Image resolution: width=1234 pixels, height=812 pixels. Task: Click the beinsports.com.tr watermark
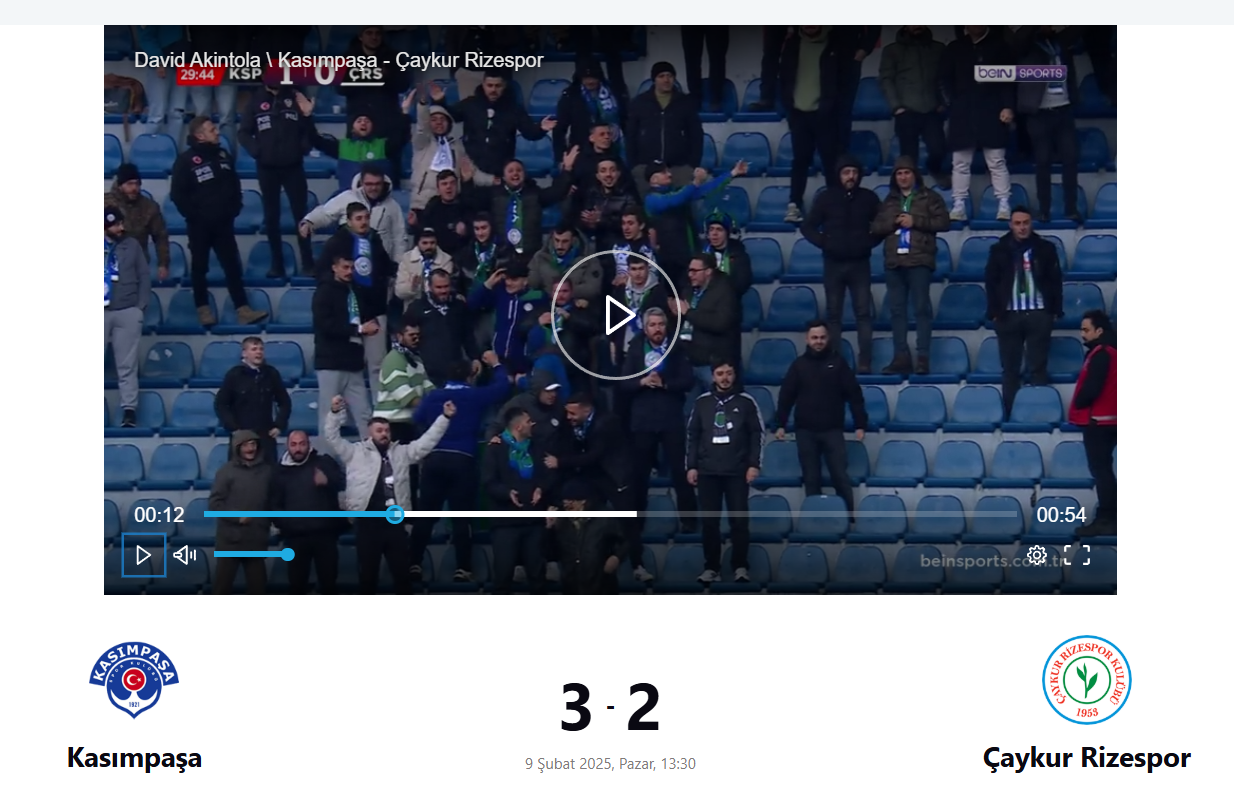pyautogui.click(x=994, y=561)
